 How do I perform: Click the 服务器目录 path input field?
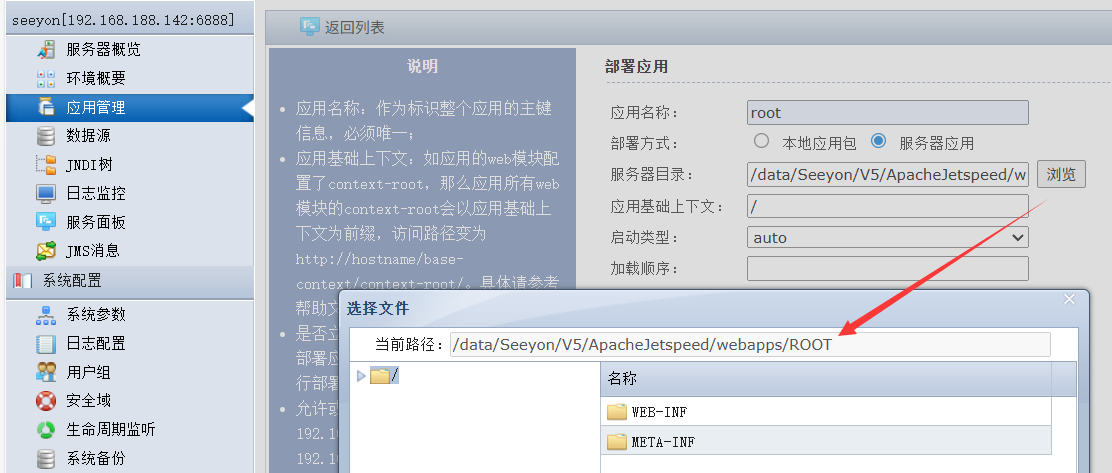[887, 174]
